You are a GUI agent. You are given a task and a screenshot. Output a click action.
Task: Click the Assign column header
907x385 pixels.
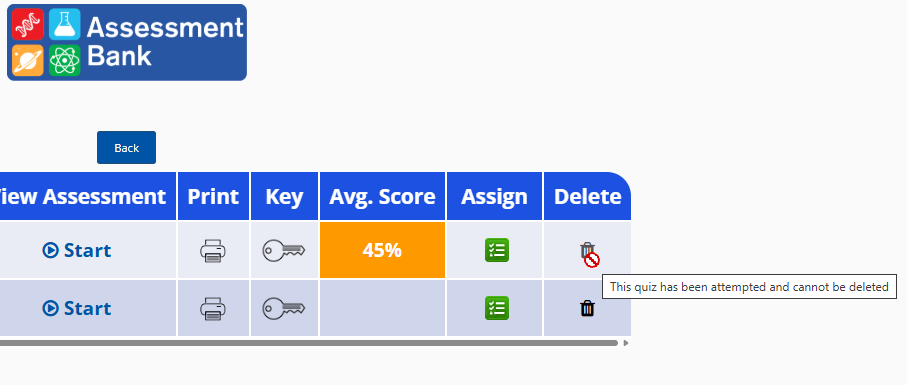[x=495, y=197]
